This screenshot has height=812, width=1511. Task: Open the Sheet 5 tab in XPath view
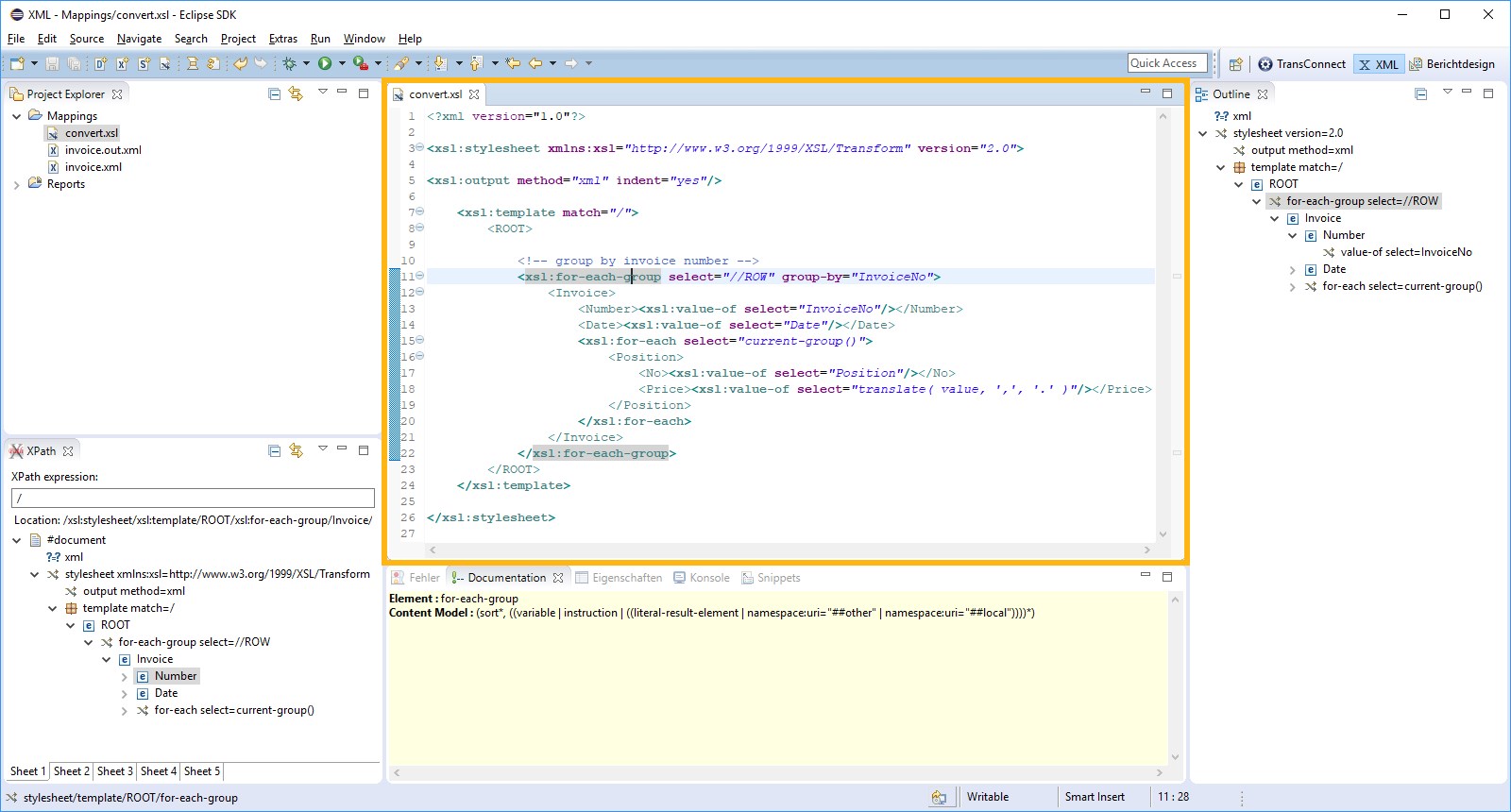pyautogui.click(x=202, y=771)
